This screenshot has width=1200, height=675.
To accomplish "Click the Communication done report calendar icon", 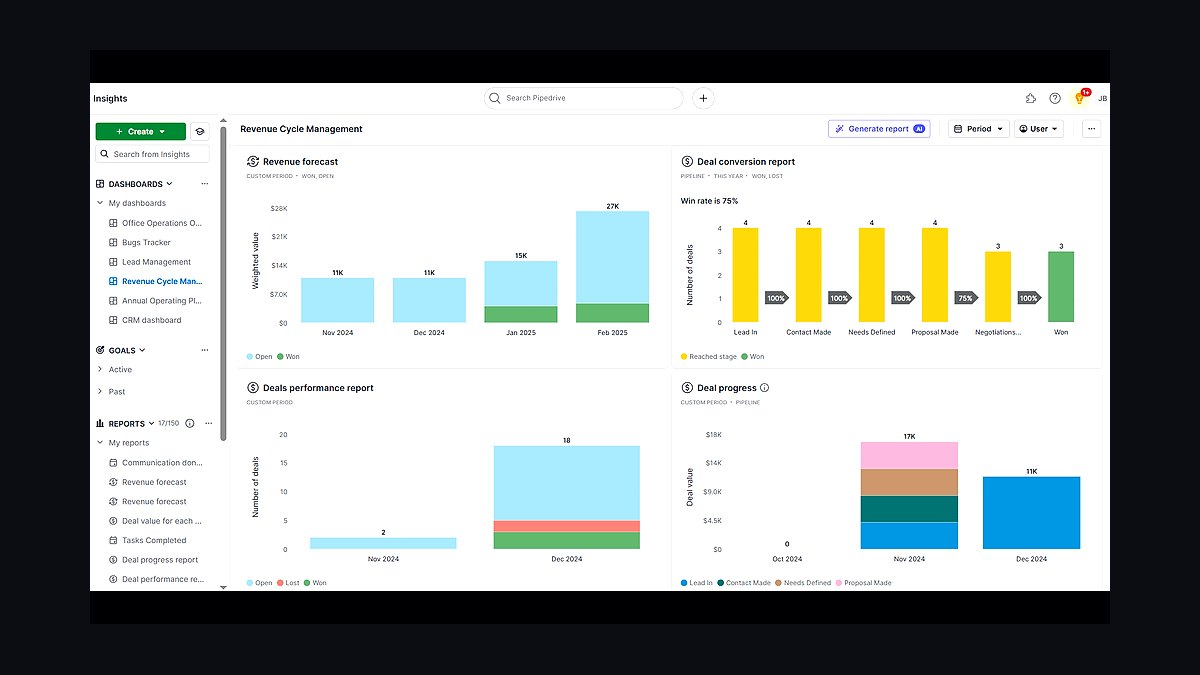I will click(113, 463).
